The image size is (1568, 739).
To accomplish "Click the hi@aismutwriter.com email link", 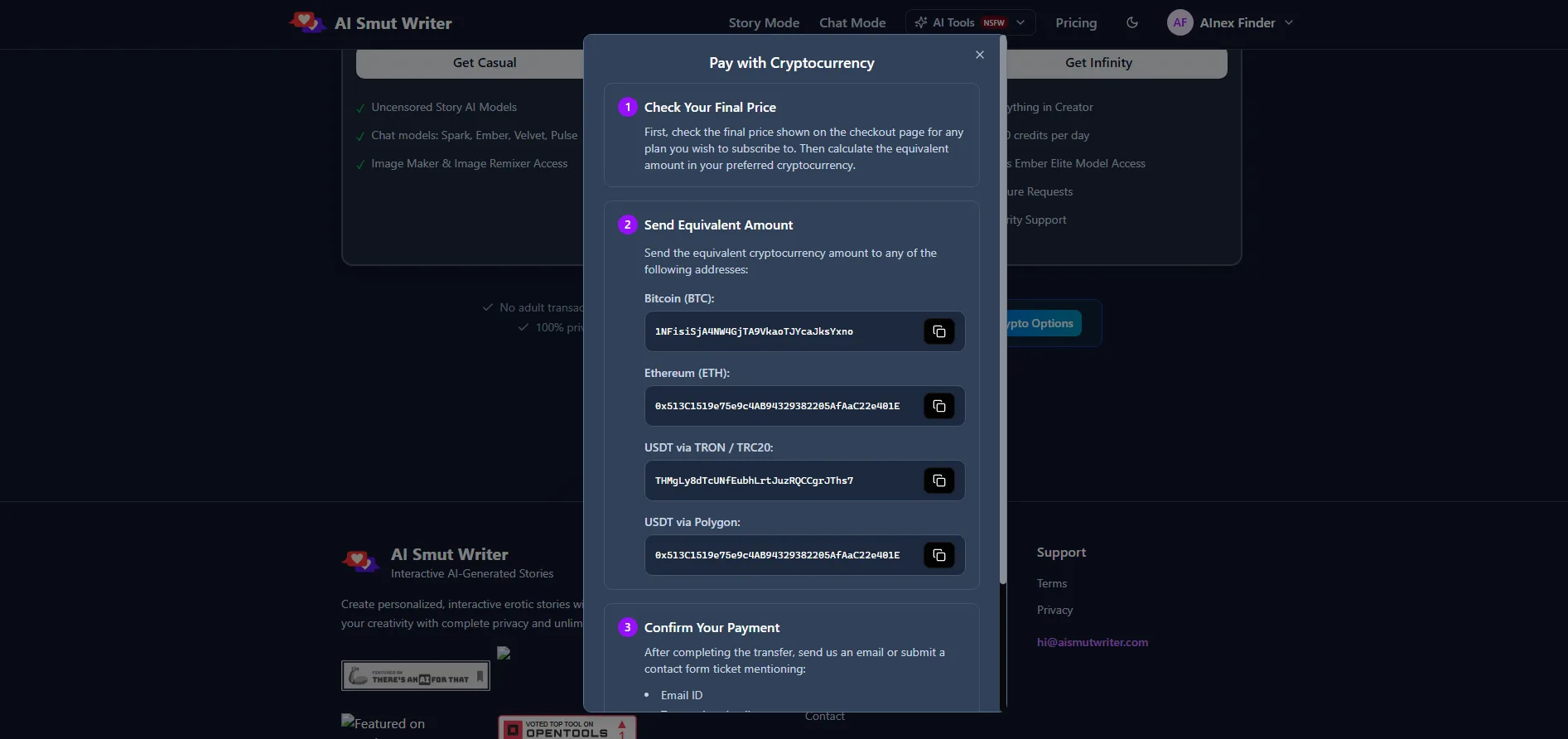I will tap(1093, 642).
